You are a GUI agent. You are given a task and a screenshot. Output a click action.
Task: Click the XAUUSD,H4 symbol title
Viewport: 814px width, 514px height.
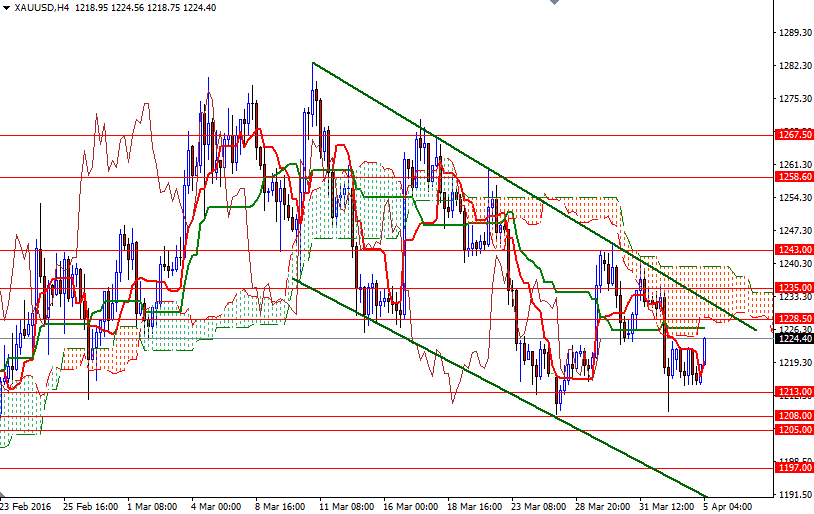(x=42, y=8)
